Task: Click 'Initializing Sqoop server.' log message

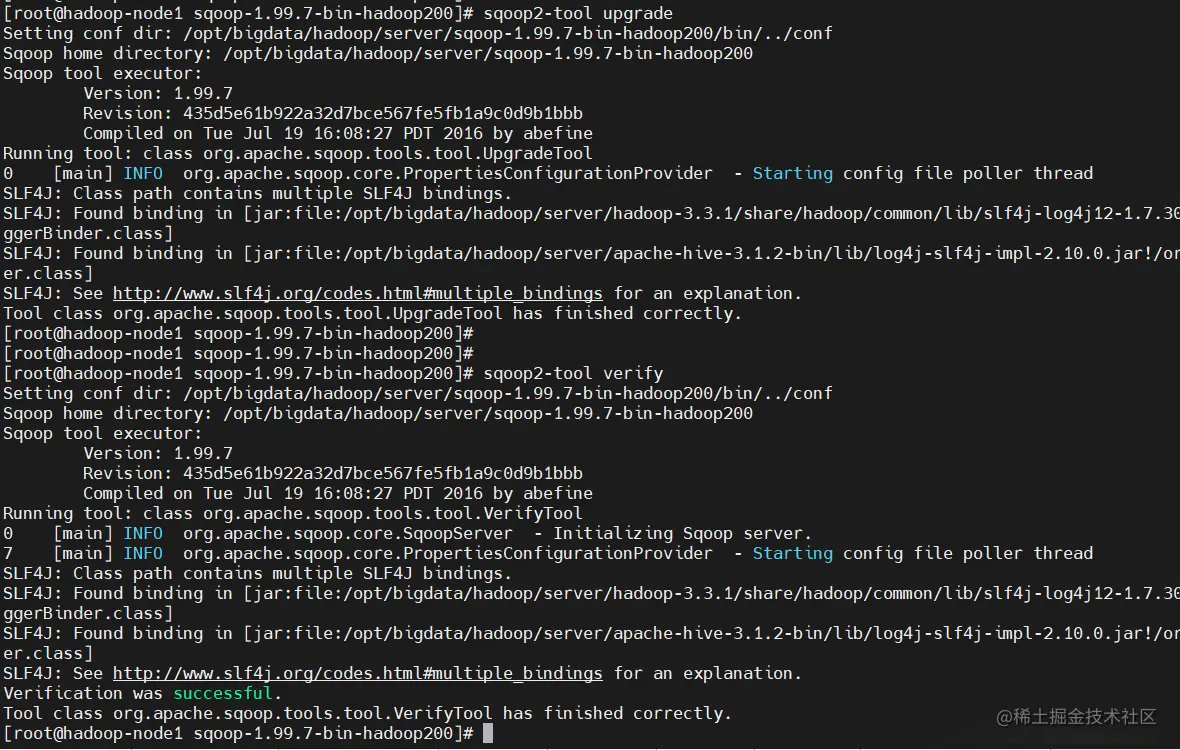Action: click(683, 533)
